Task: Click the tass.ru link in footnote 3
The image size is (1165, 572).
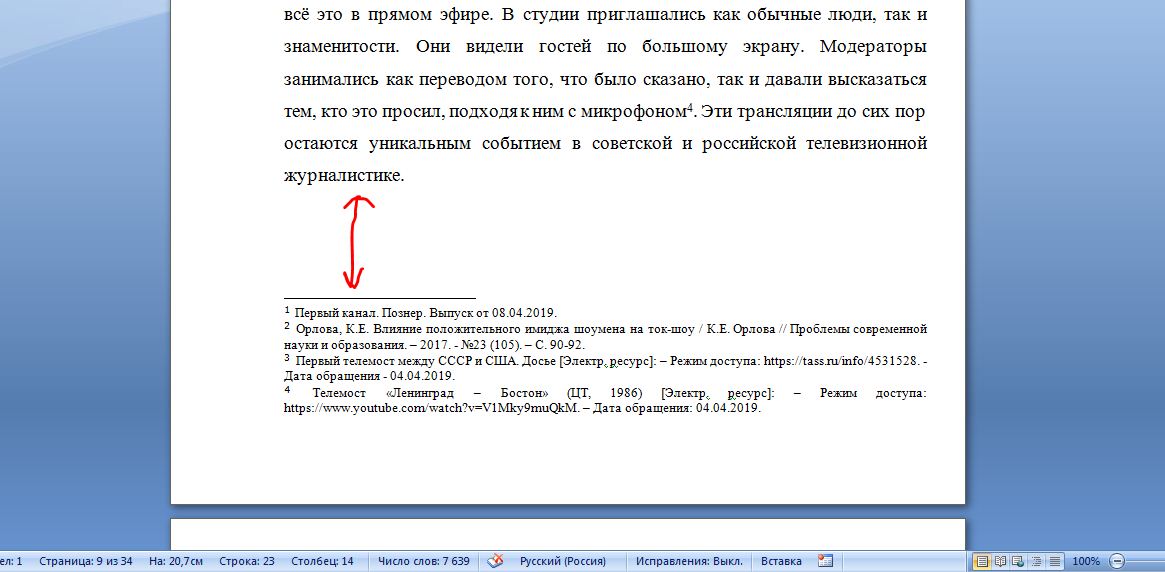Action: (841, 361)
